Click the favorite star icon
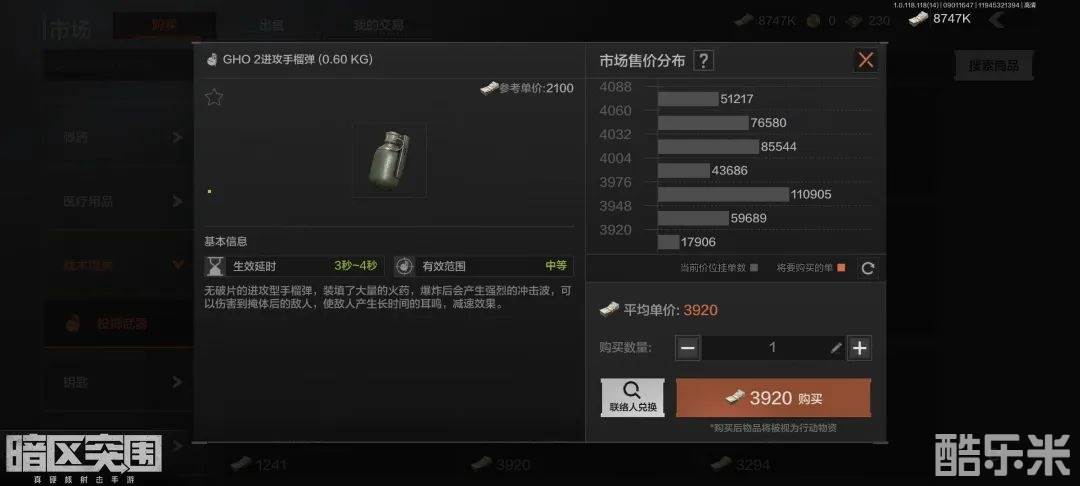Screen dimensions: 1080x486 pyautogui.click(x=214, y=98)
